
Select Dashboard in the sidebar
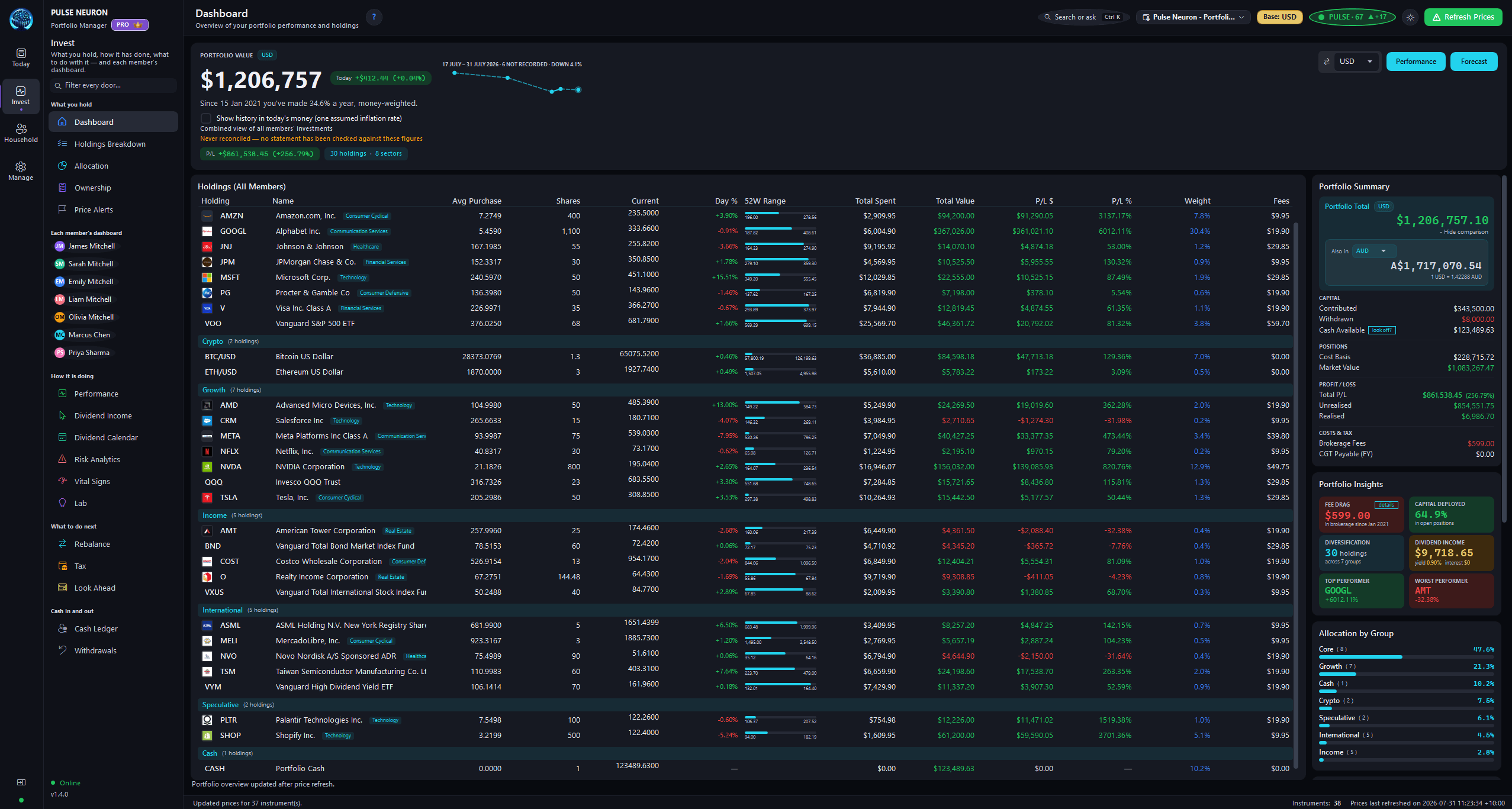pyautogui.click(x=113, y=122)
